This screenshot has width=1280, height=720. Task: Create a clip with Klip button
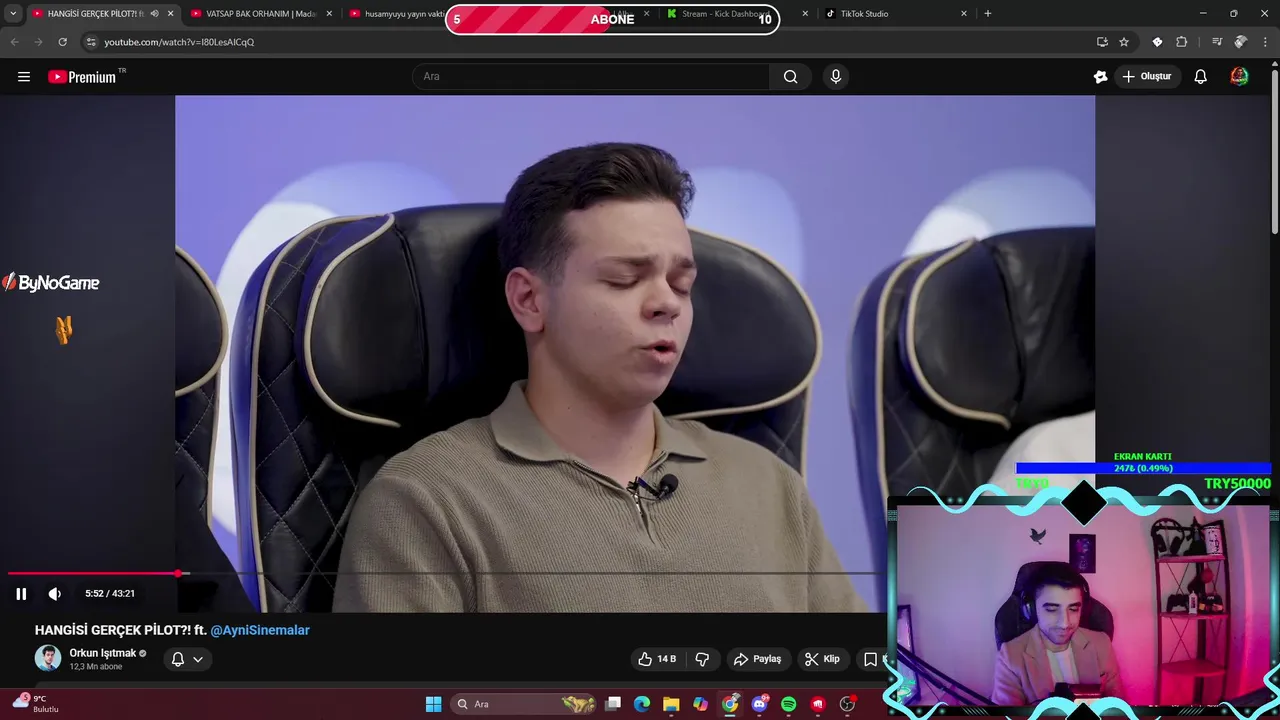(822, 659)
